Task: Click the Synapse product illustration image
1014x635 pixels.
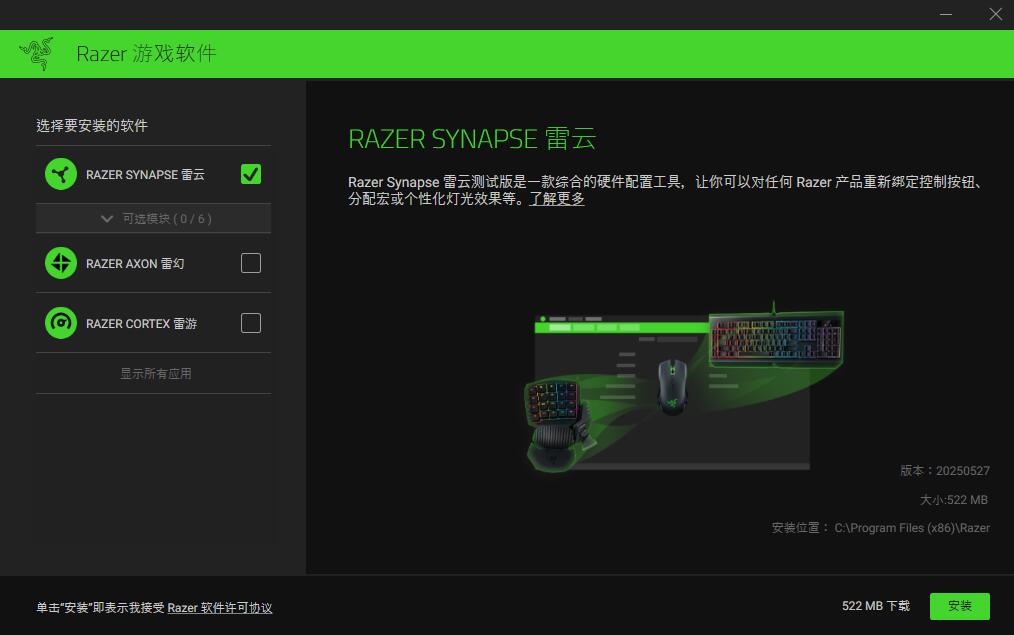Action: [x=684, y=386]
